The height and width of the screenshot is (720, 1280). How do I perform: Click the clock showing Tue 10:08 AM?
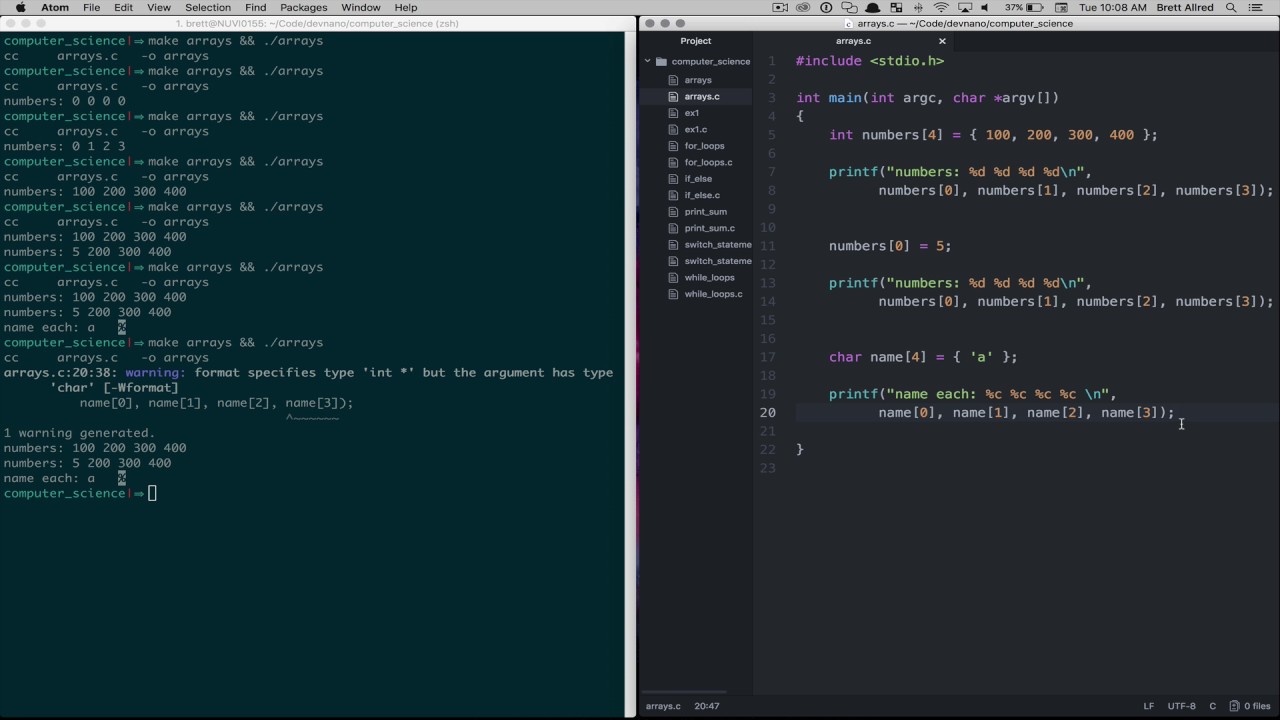coord(1113,8)
